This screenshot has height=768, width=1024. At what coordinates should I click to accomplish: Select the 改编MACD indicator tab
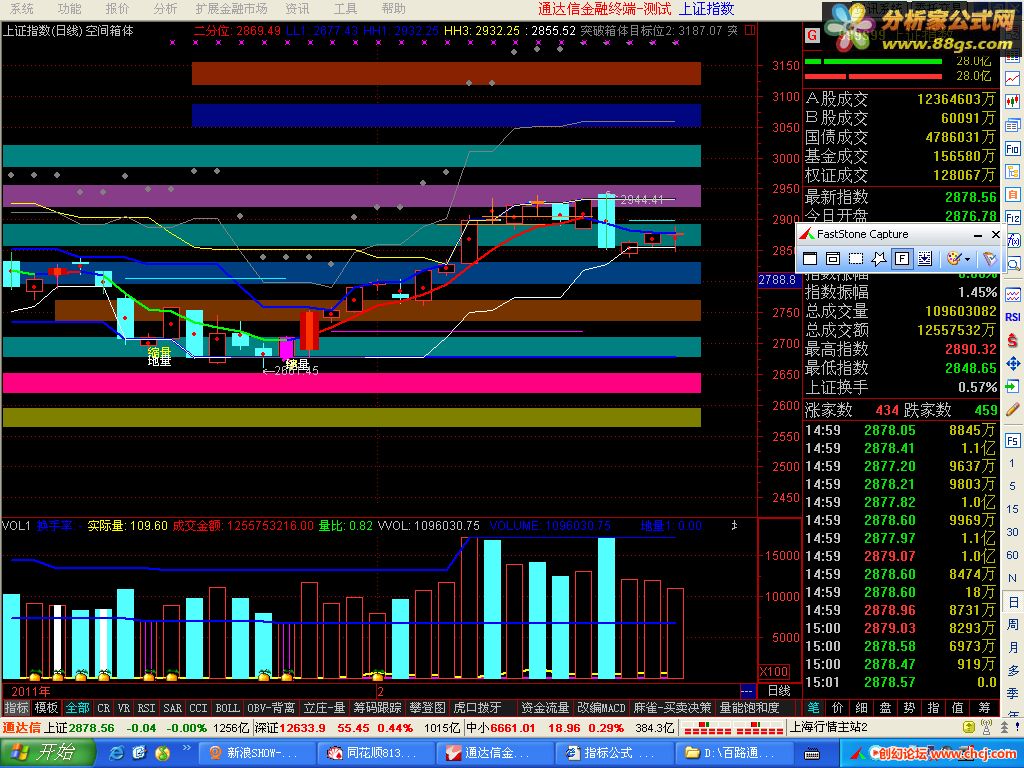[x=601, y=708]
